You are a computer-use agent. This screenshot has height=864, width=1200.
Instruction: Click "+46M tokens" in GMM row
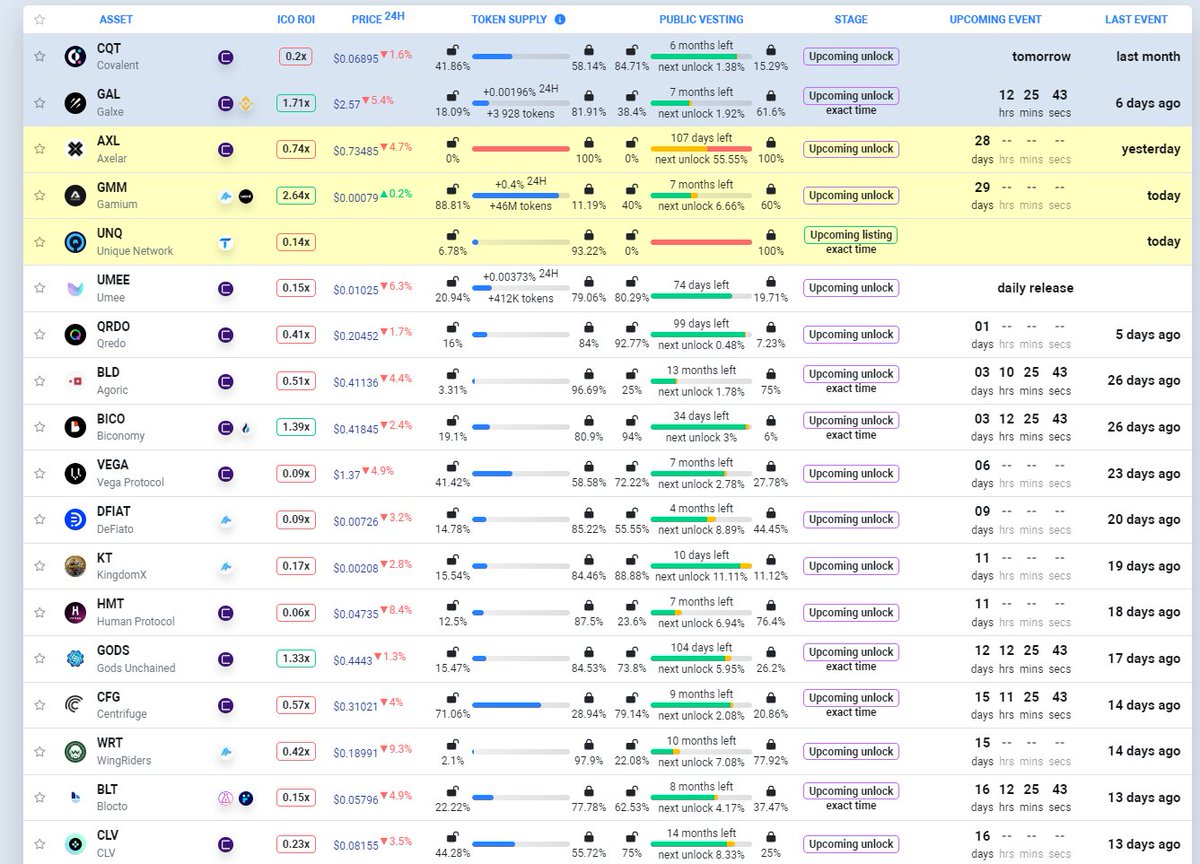pos(519,206)
